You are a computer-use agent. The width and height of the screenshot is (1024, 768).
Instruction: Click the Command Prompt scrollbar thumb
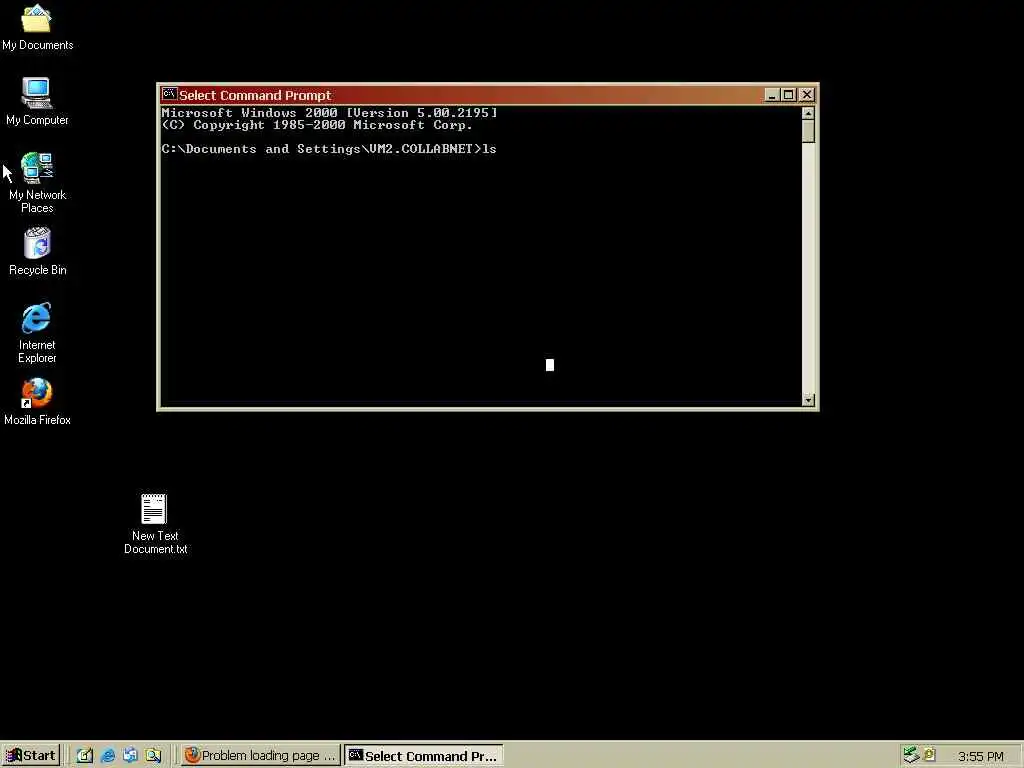808,131
